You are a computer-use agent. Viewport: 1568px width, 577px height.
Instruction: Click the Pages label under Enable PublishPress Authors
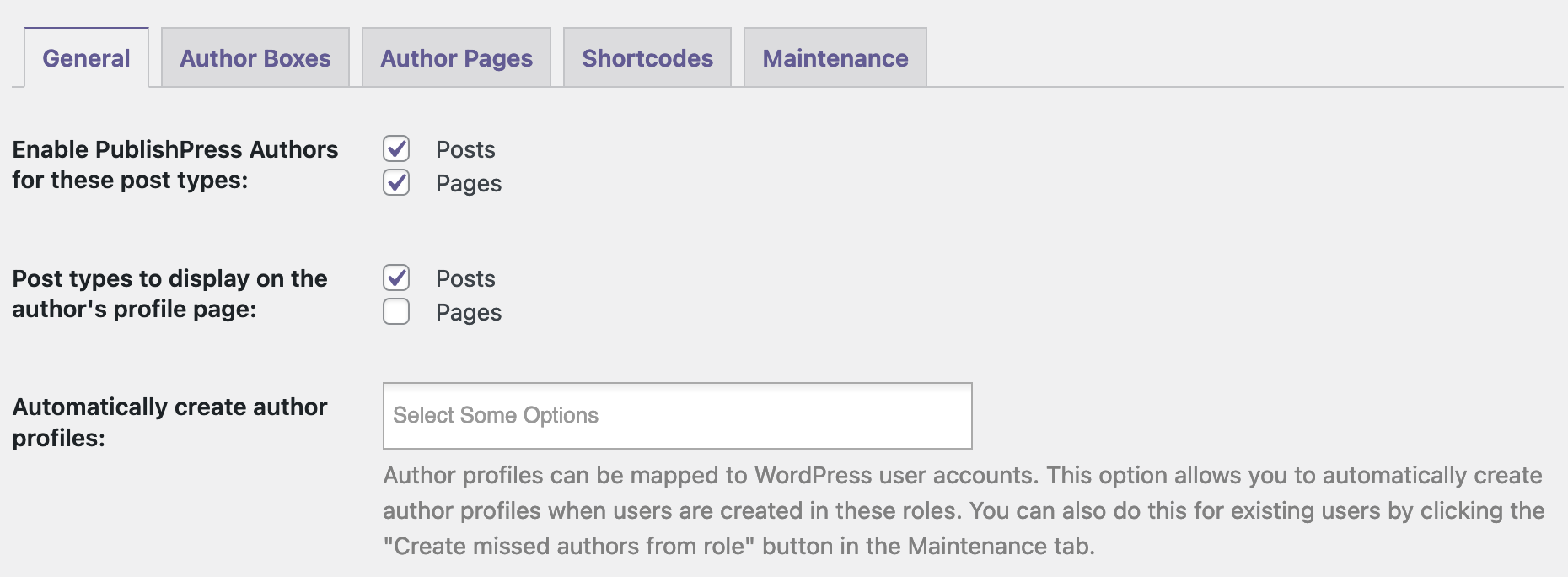pyautogui.click(x=469, y=183)
